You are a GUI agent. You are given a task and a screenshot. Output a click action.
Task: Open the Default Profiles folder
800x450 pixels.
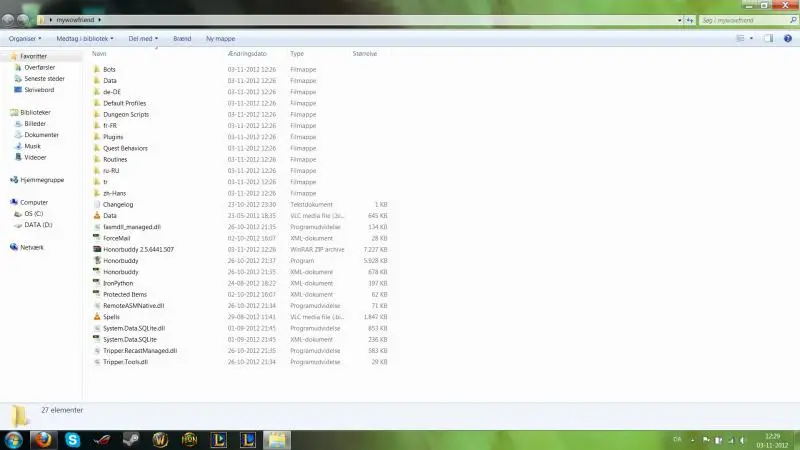(x=124, y=103)
